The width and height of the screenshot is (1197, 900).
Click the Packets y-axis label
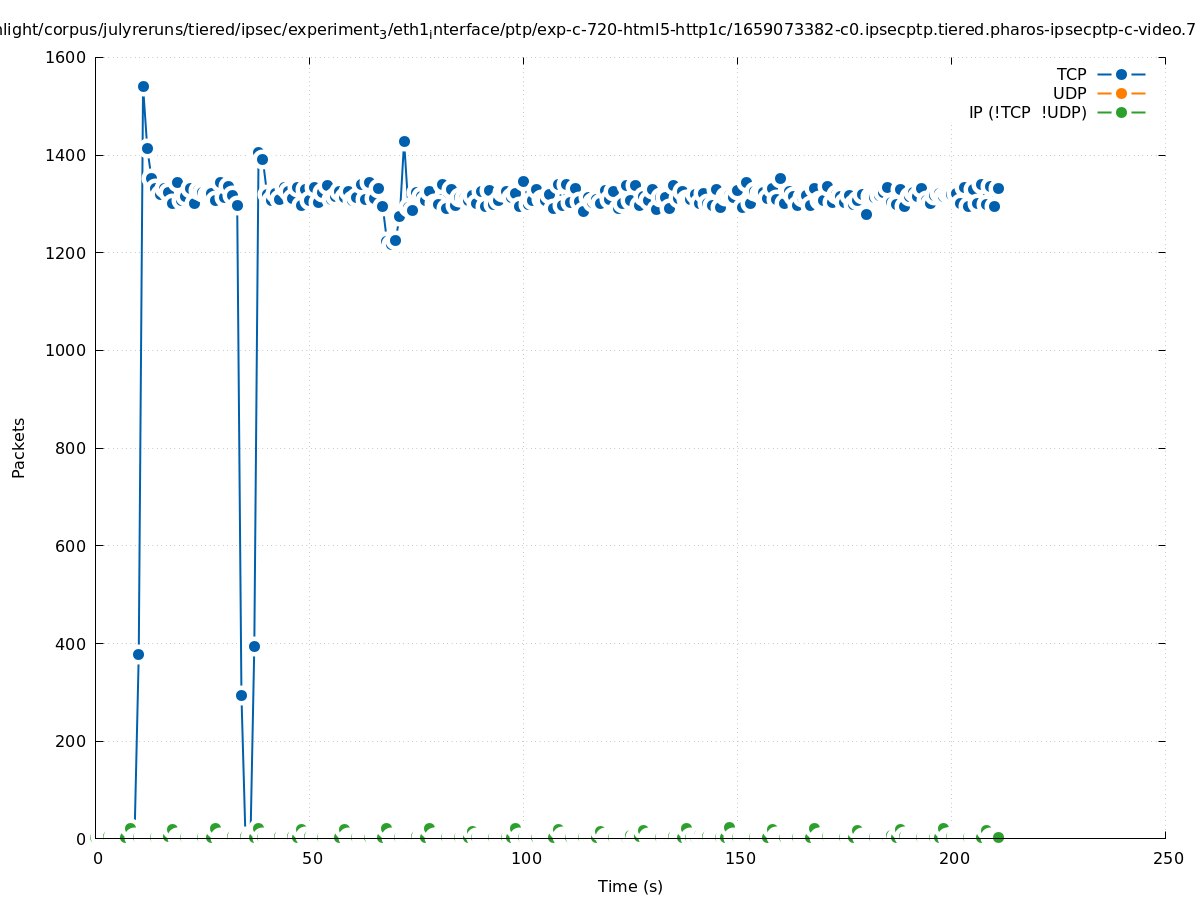pyautogui.click(x=19, y=447)
